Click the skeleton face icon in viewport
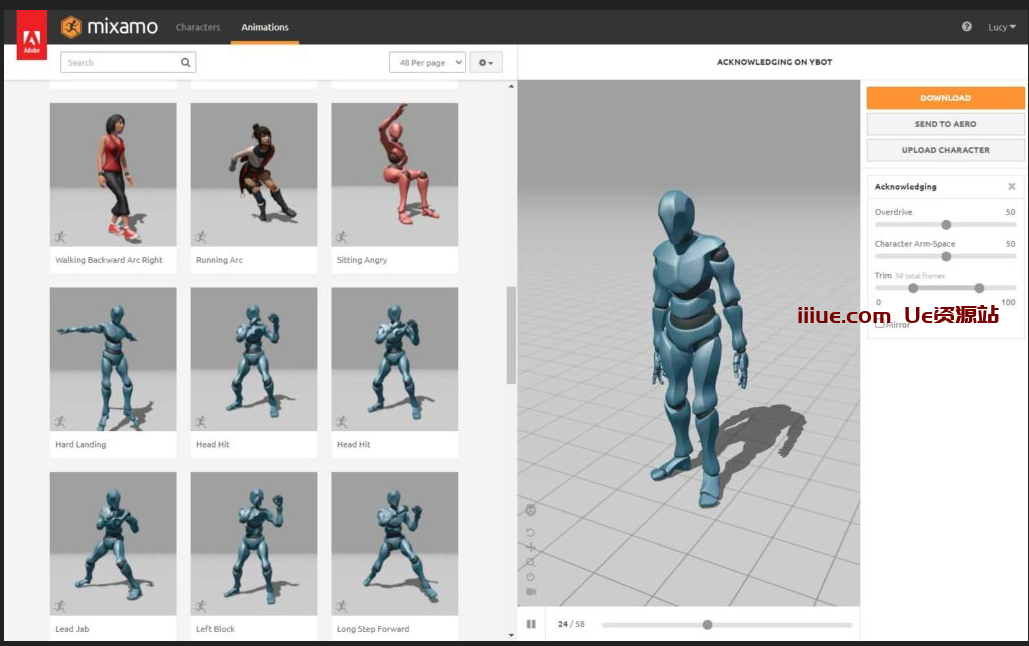Viewport: 1029px width, 646px height. tap(531, 510)
